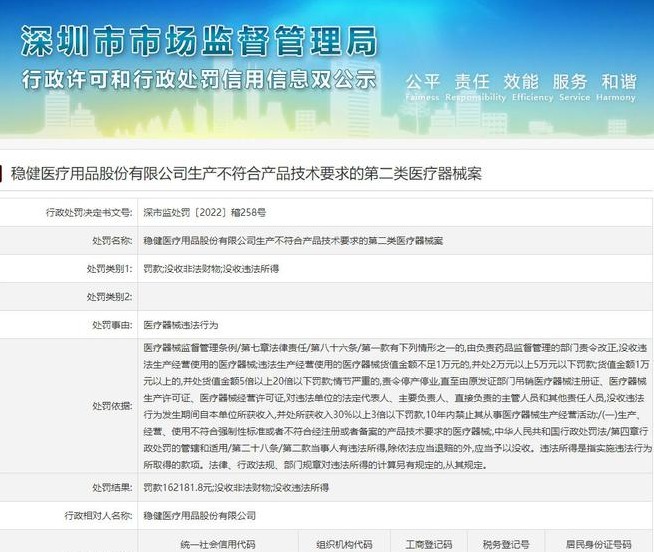Select the 处罚名称 label
Screen dimensions: 654x552
pos(112,240)
